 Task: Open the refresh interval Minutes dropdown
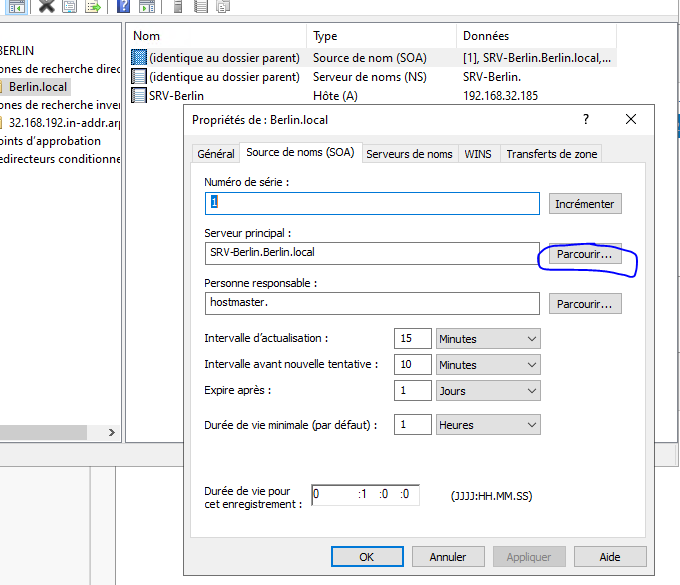(488, 339)
